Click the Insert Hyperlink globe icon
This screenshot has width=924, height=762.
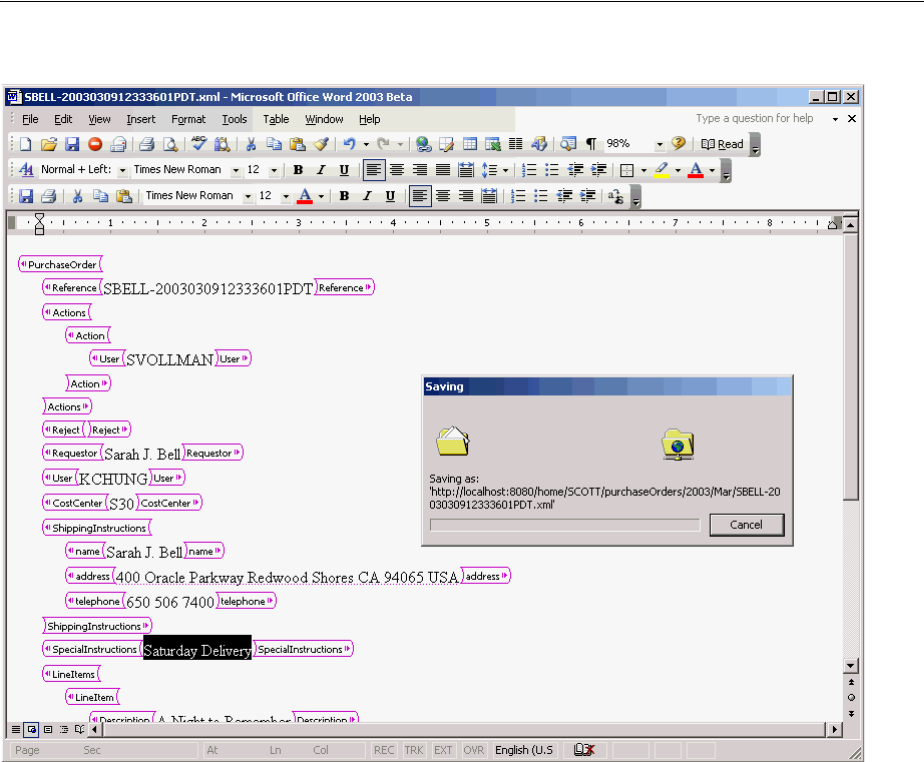[423, 144]
